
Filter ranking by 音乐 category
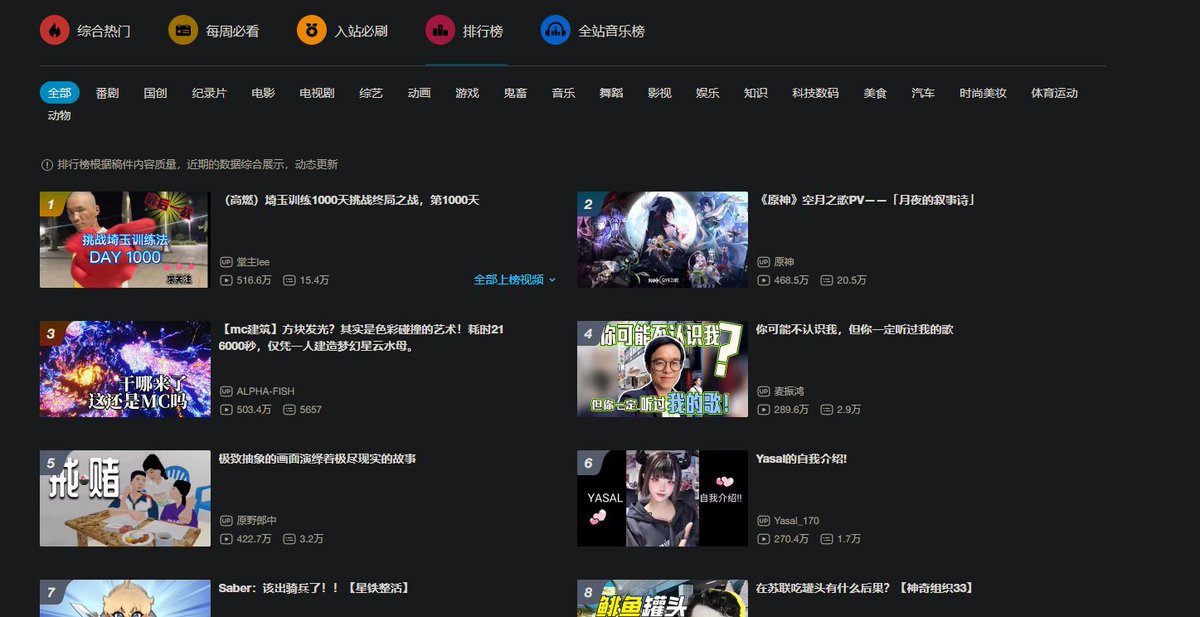click(x=563, y=93)
